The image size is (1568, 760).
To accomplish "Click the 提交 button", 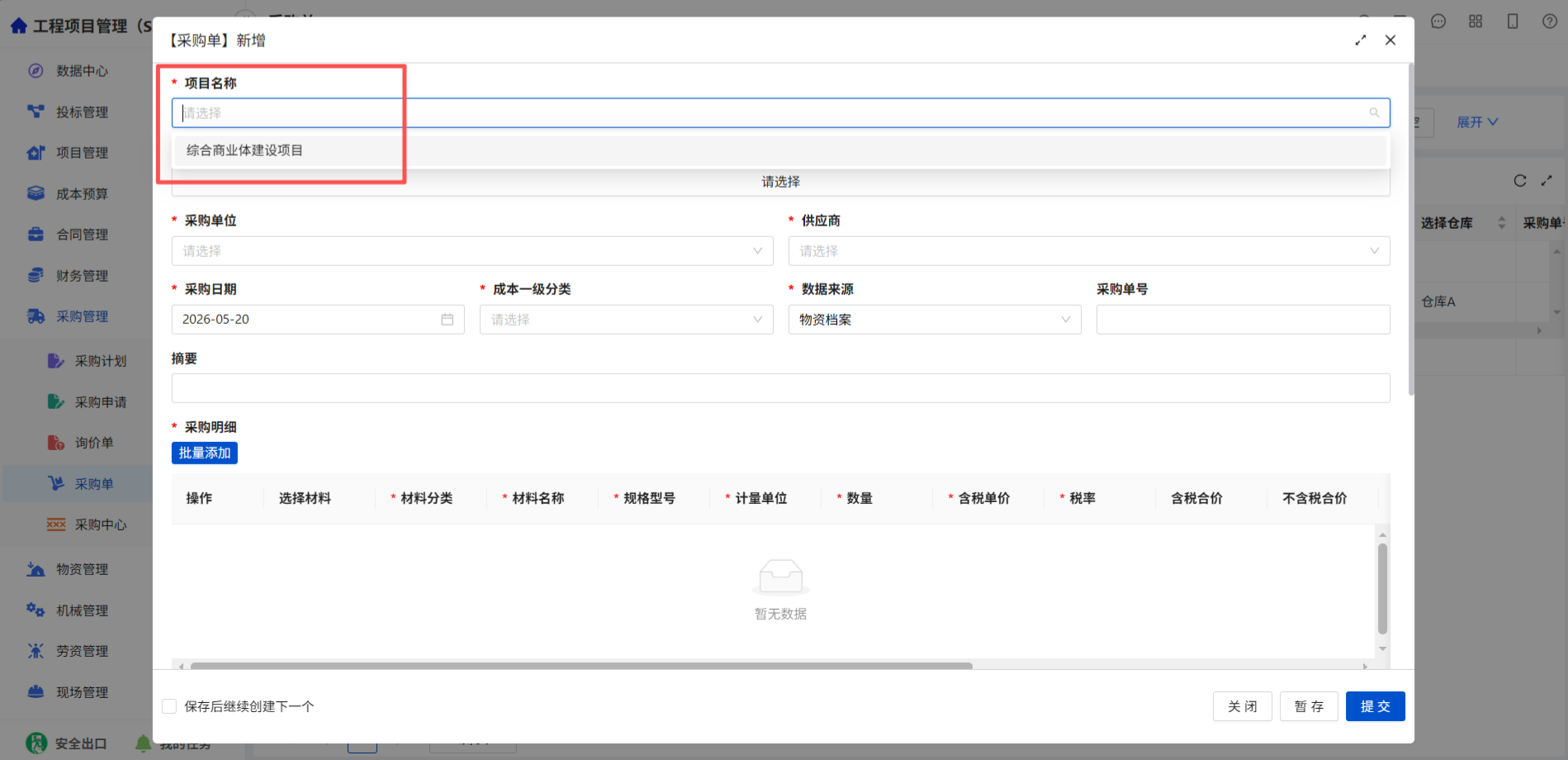I will coord(1376,706).
